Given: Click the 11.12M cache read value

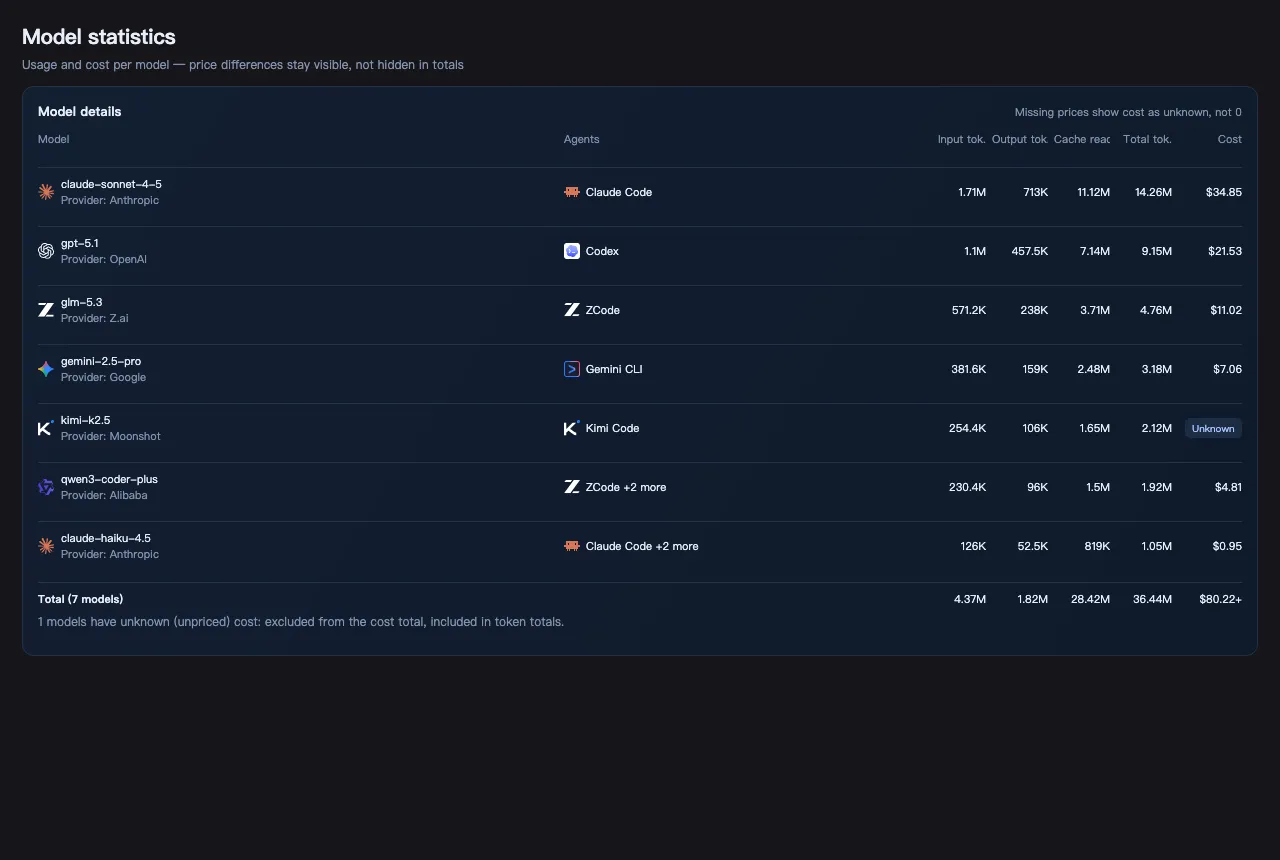Looking at the screenshot, I should pos(1094,192).
